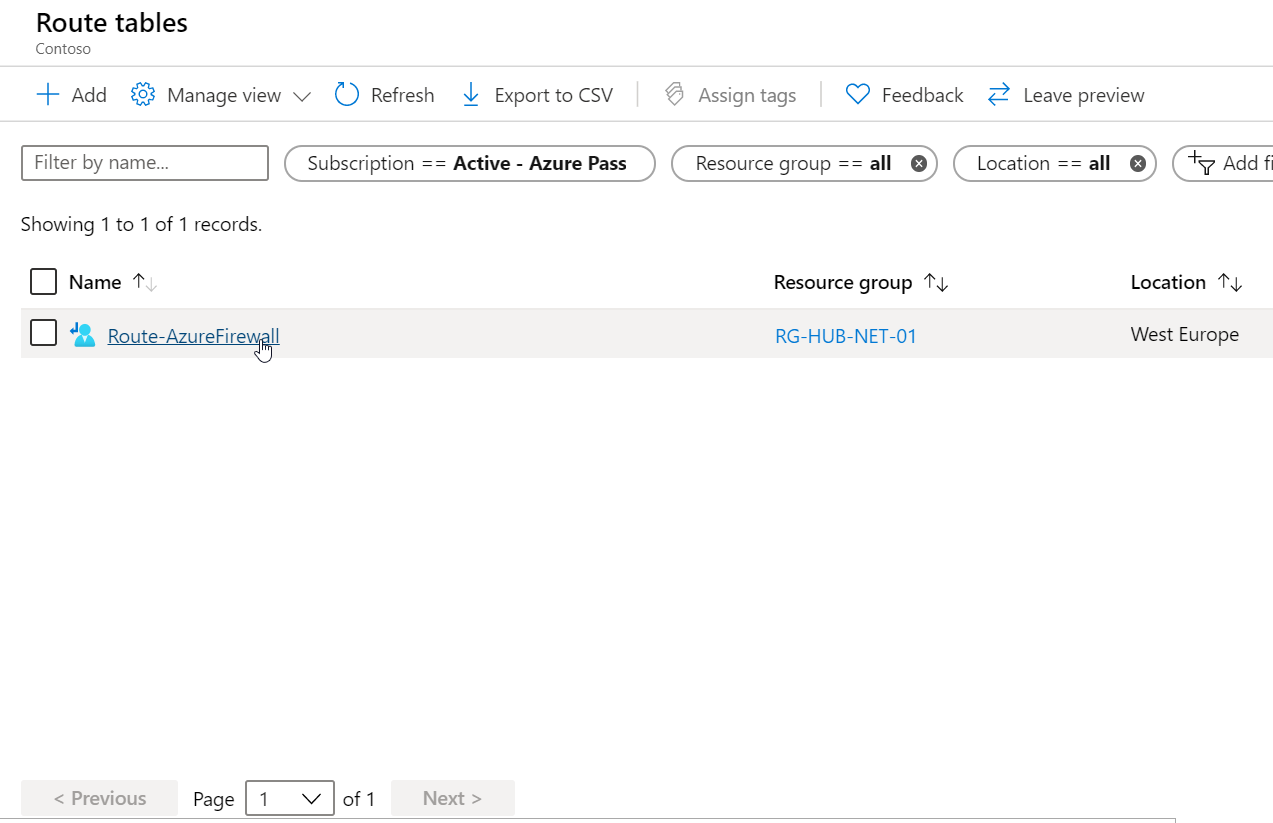Click the Leave preview swap icon
The width and height of the screenshot is (1273, 823).
click(x=999, y=95)
